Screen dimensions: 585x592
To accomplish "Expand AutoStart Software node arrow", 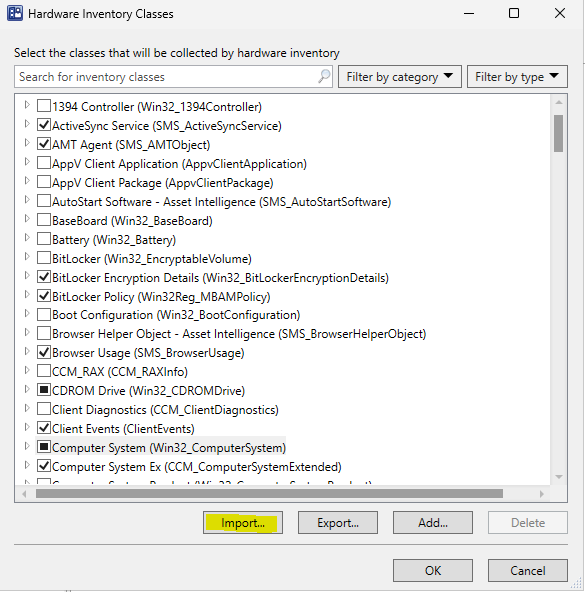I will [x=27, y=199].
